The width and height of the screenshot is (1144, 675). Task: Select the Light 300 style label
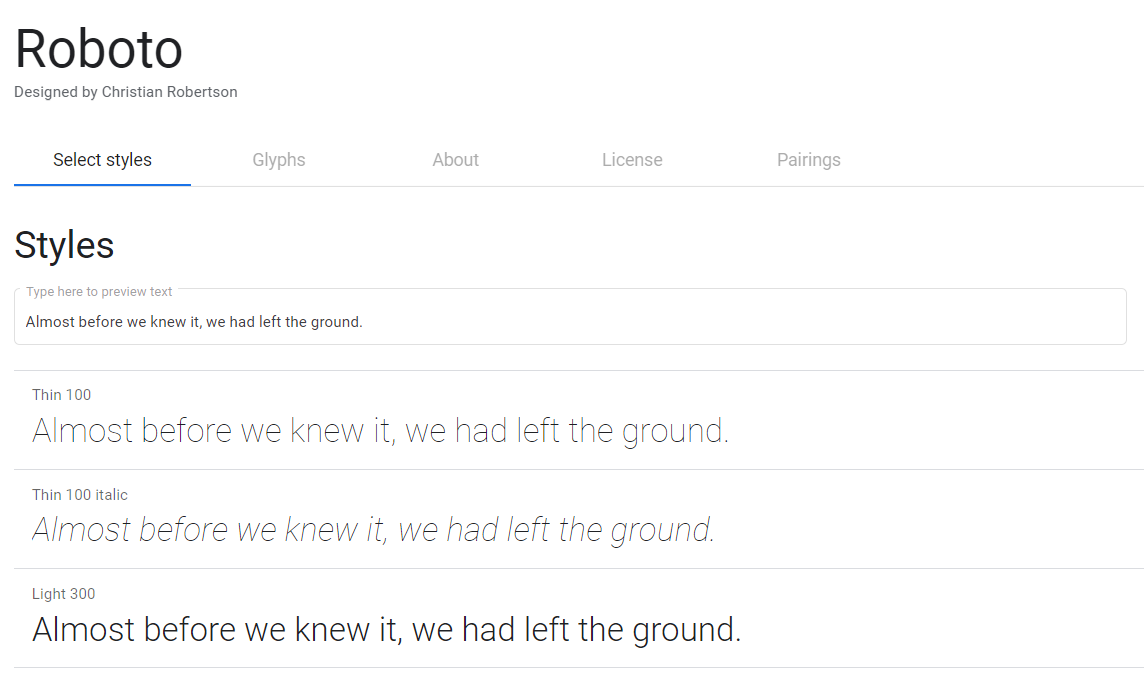[63, 594]
